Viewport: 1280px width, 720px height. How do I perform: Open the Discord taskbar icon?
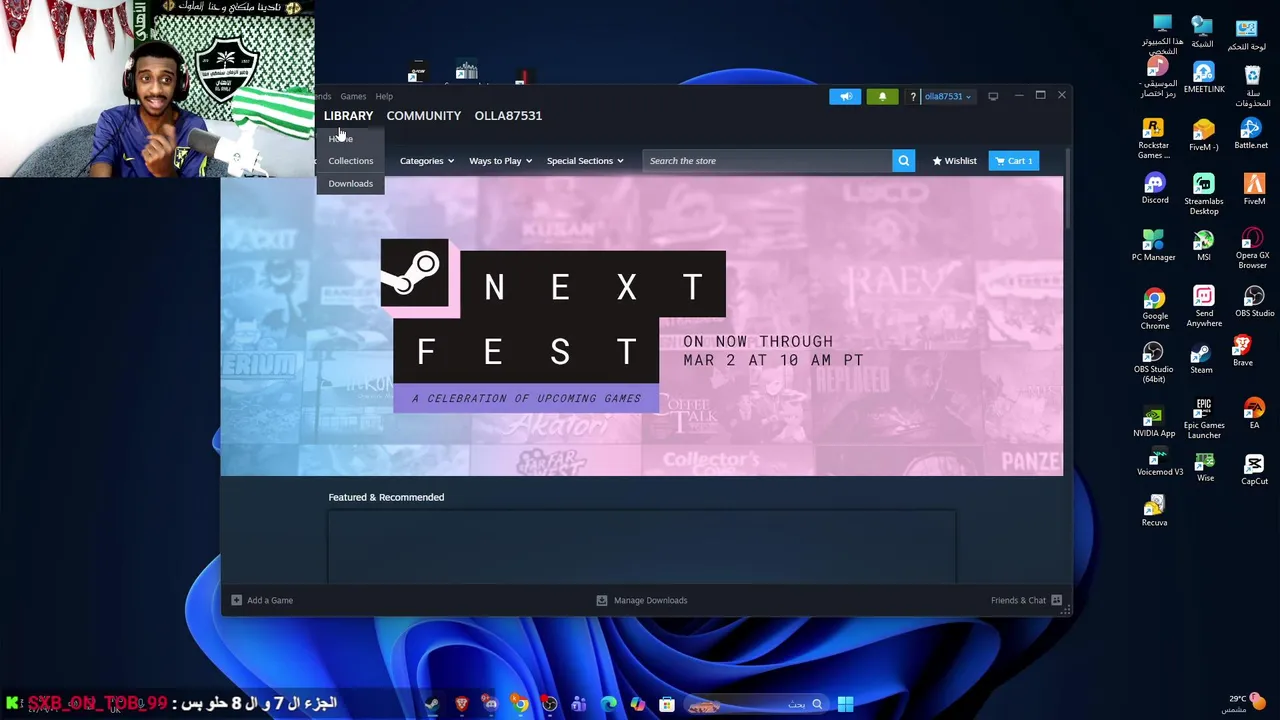tap(490, 704)
